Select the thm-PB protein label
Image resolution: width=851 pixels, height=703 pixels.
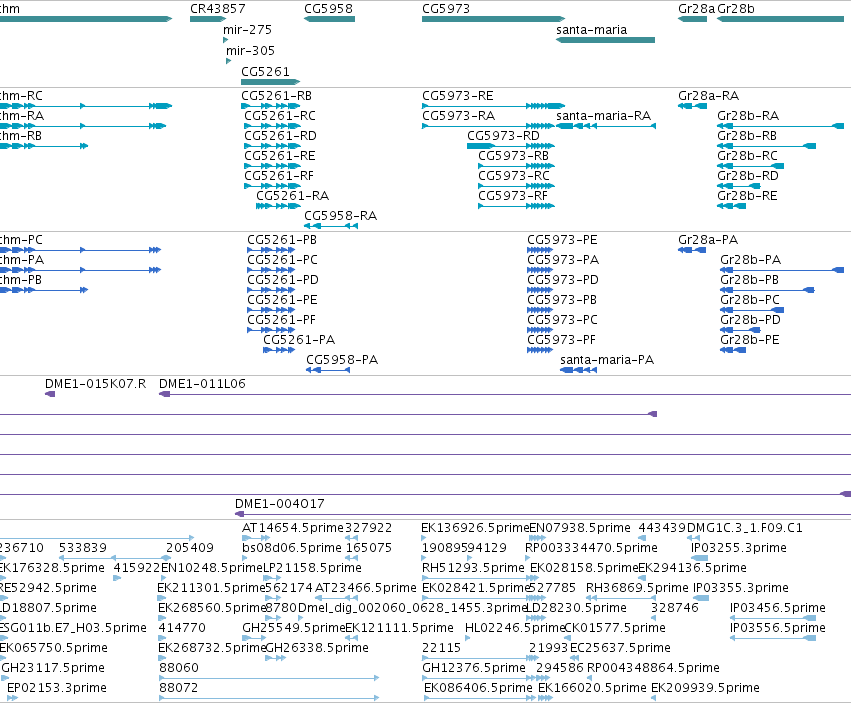[21, 280]
